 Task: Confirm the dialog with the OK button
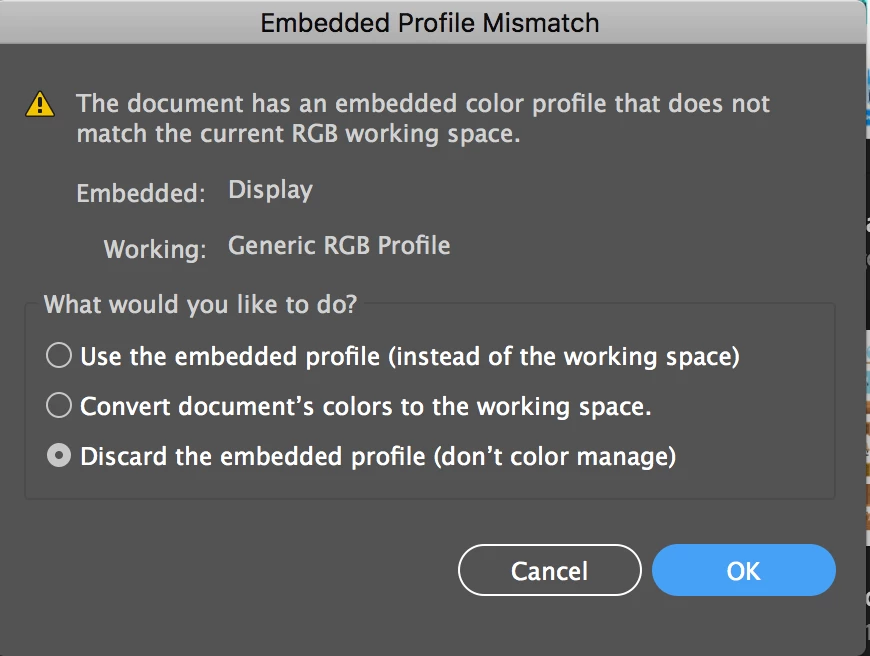click(743, 571)
